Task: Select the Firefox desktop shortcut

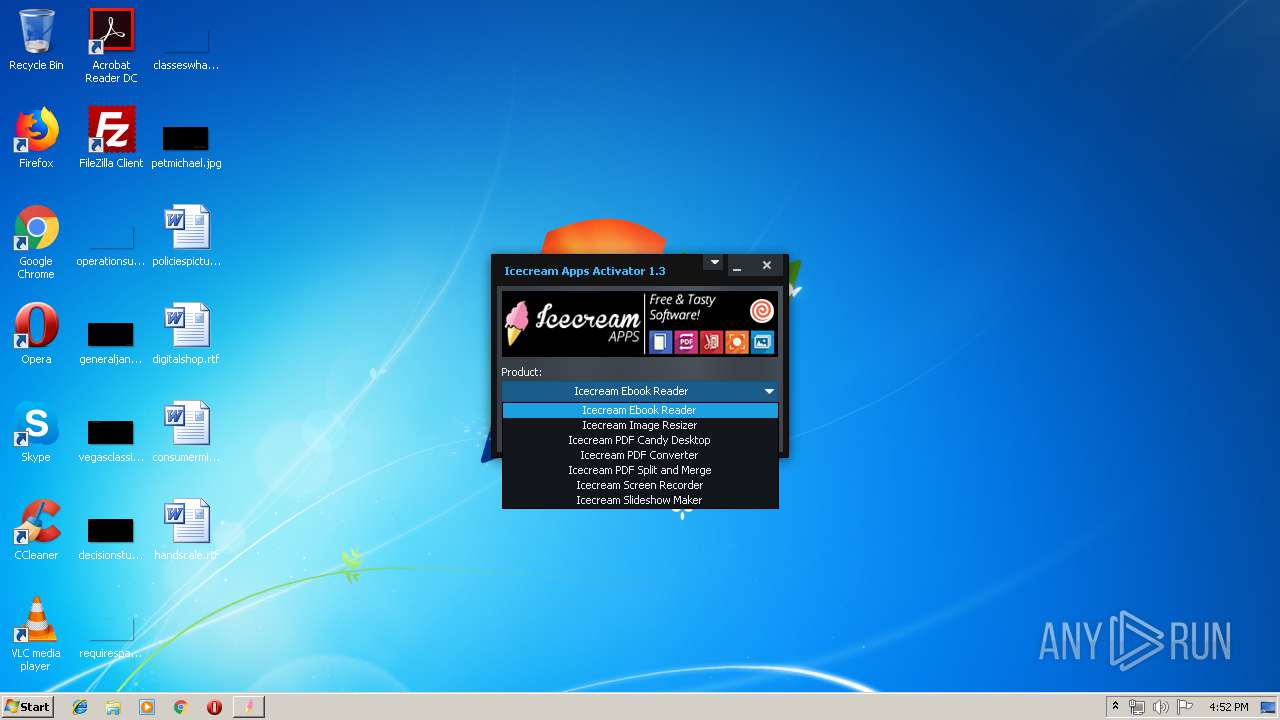Action: coord(36,138)
